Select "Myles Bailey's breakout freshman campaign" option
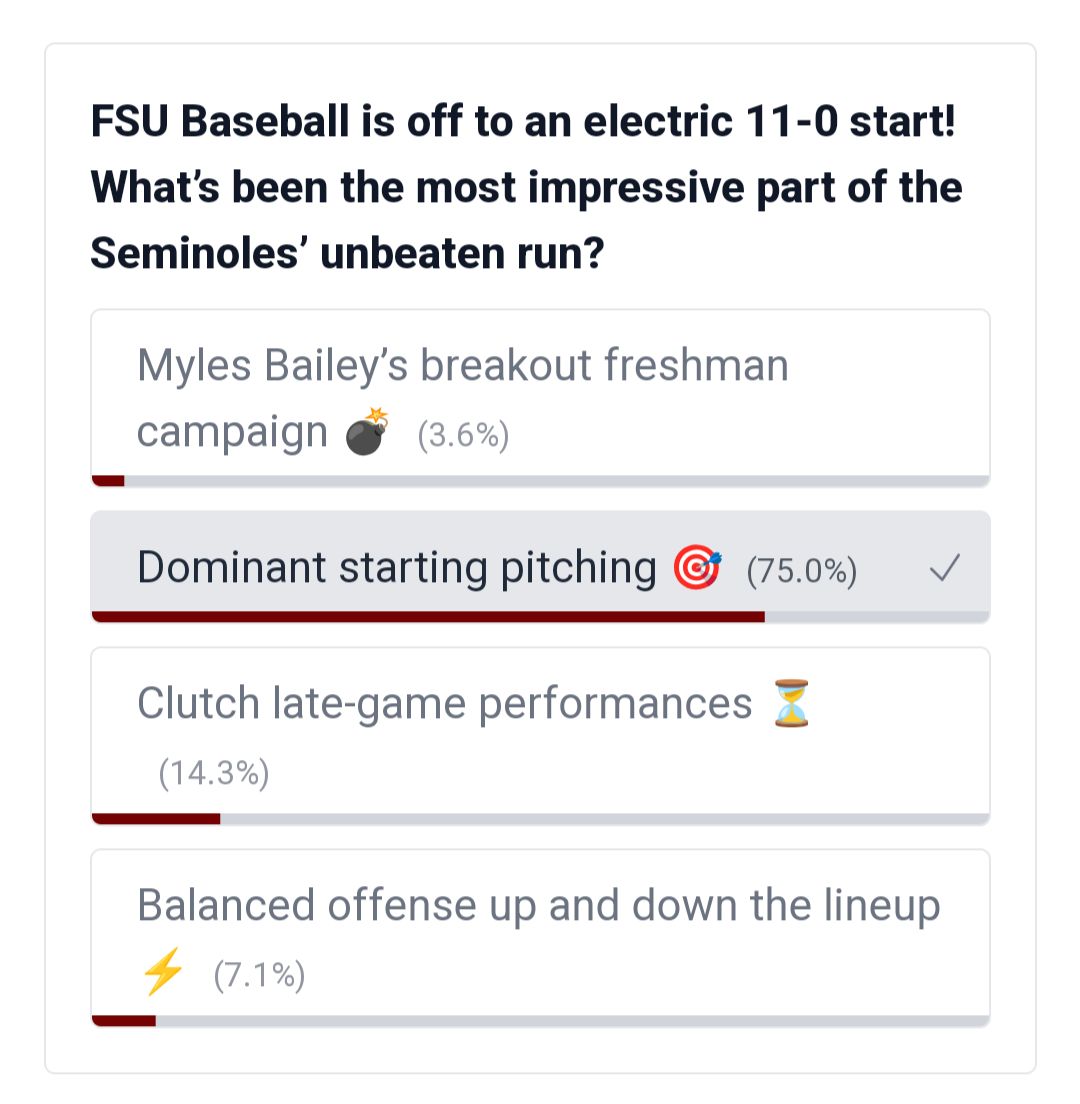This screenshot has height=1104, width=1080. [x=462, y=366]
